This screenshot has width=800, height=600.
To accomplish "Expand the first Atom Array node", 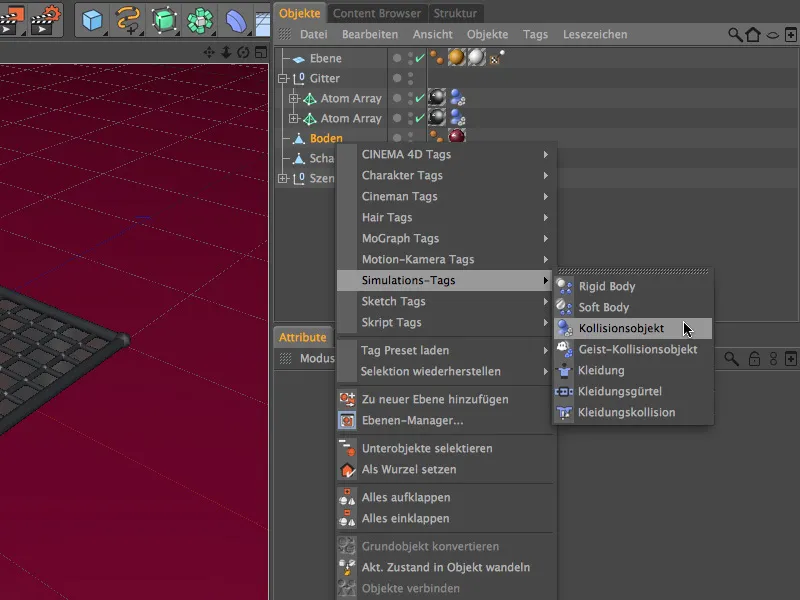I will (293, 98).
